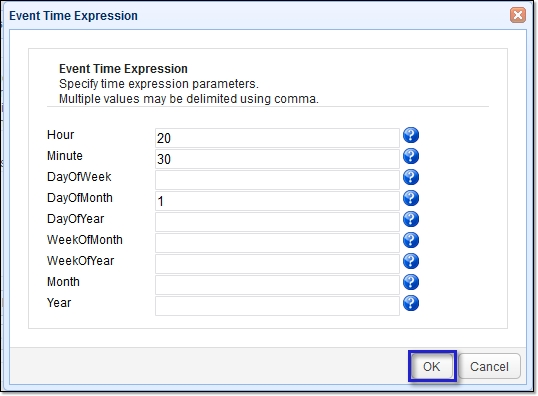Focus the Minute input field
Image resolution: width=538 pixels, height=396 pixels.
tap(277, 159)
